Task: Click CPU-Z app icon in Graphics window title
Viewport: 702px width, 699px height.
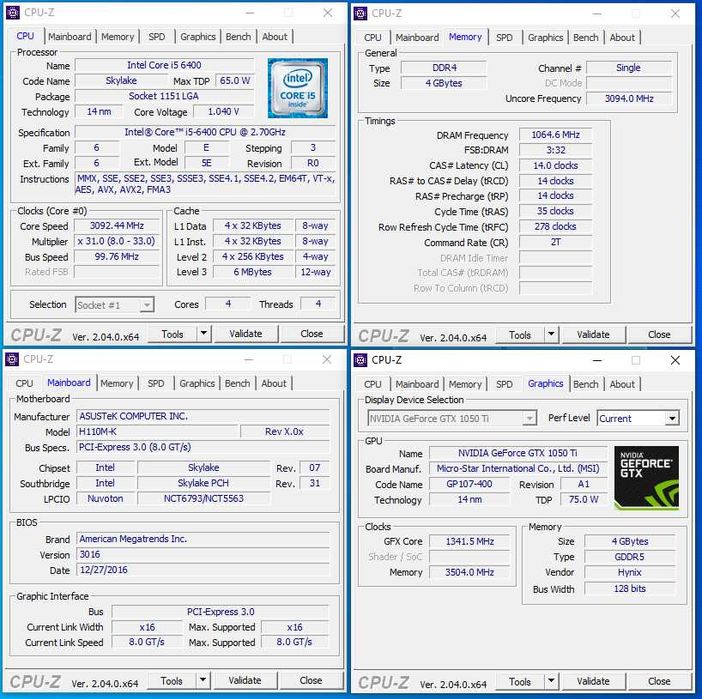Action: tap(360, 360)
